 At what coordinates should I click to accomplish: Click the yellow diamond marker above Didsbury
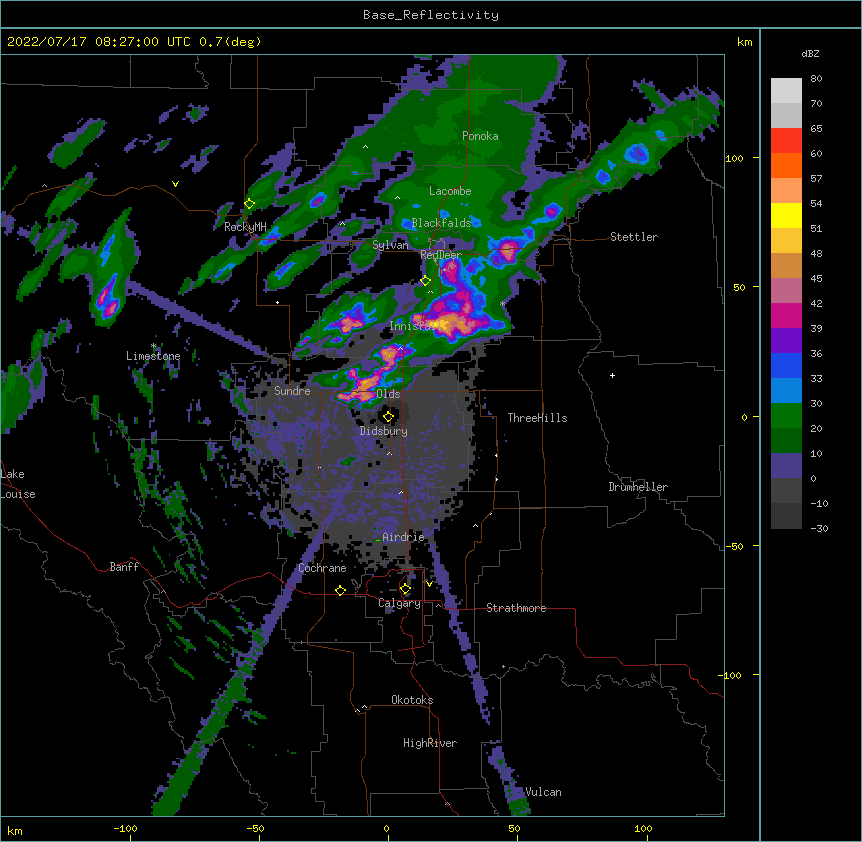[388, 417]
